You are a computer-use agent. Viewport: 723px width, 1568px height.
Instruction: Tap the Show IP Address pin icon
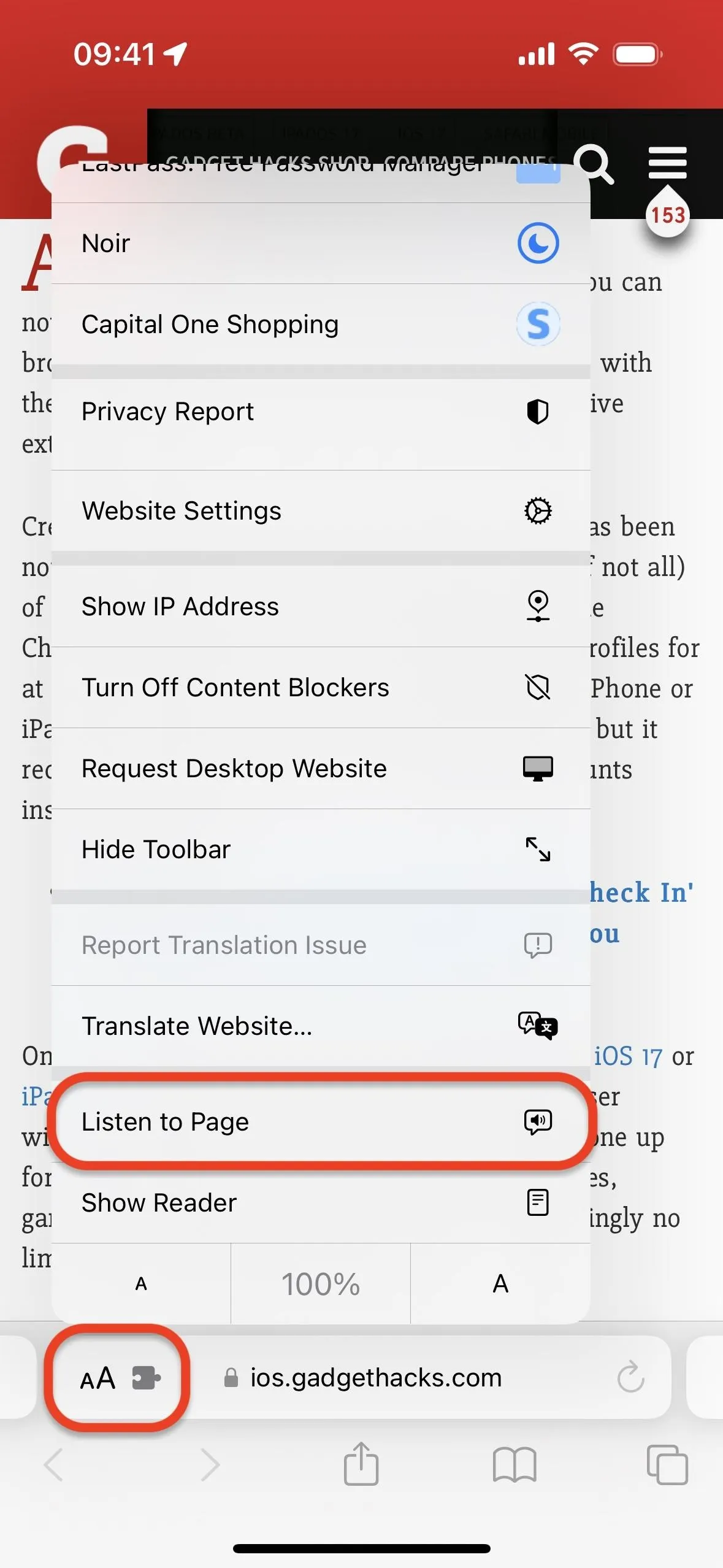click(x=538, y=606)
